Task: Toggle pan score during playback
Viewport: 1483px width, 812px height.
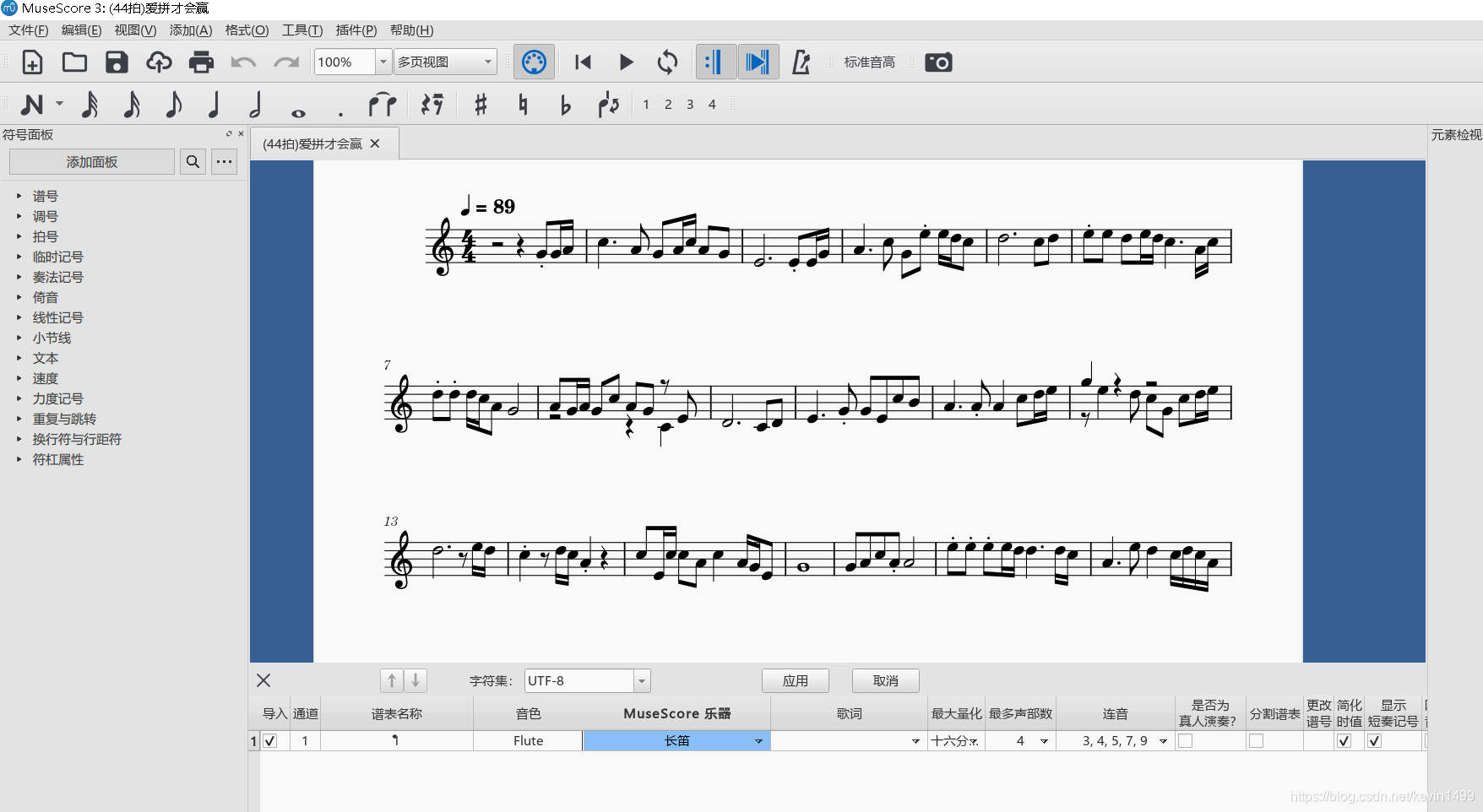Action: pos(758,62)
